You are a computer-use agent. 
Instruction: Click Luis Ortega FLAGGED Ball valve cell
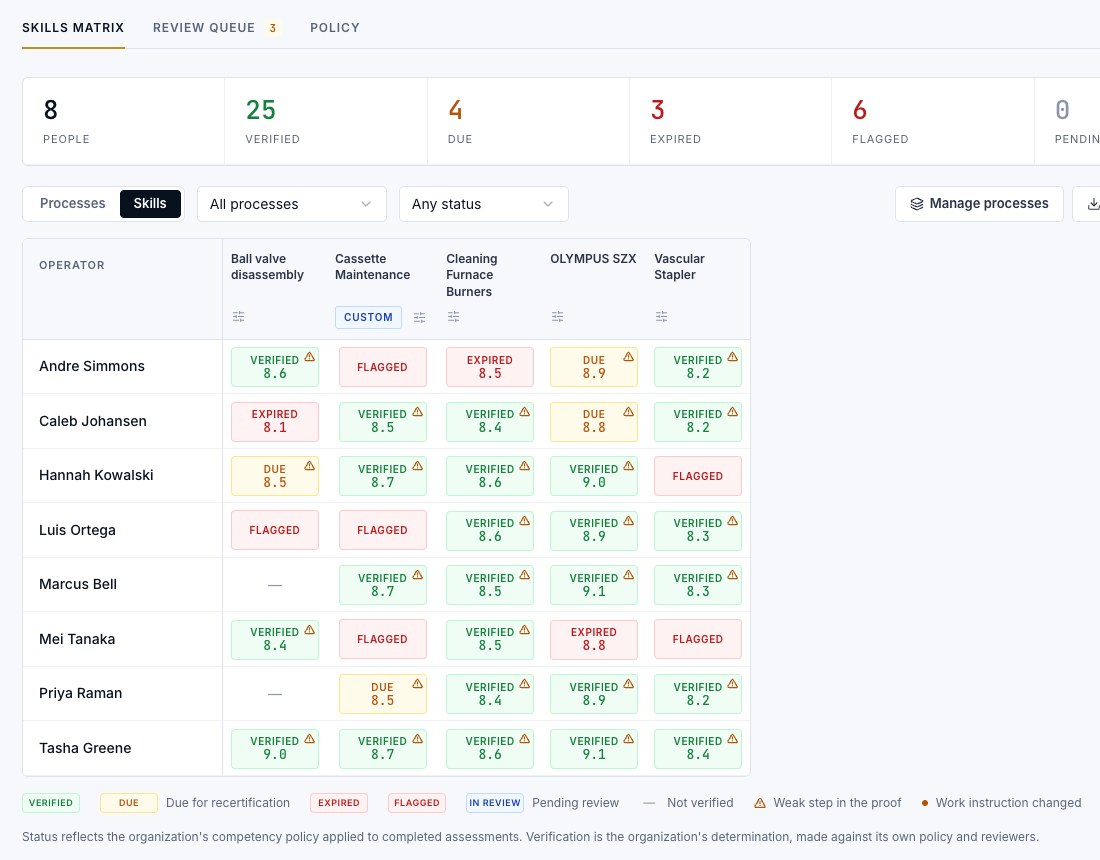tap(274, 530)
